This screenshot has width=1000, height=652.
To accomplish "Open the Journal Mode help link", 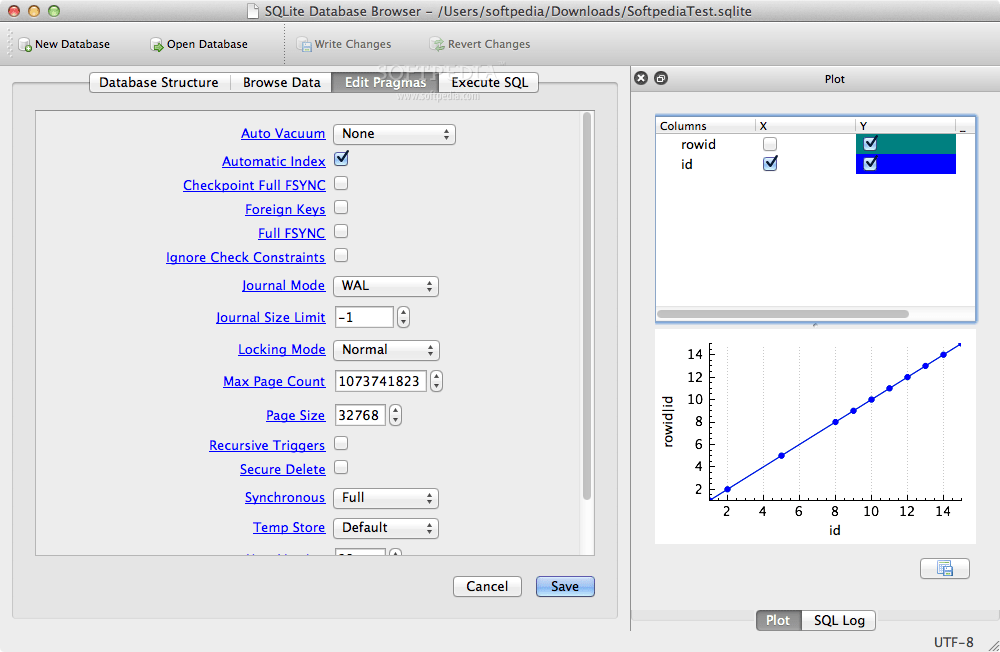I will point(284,285).
